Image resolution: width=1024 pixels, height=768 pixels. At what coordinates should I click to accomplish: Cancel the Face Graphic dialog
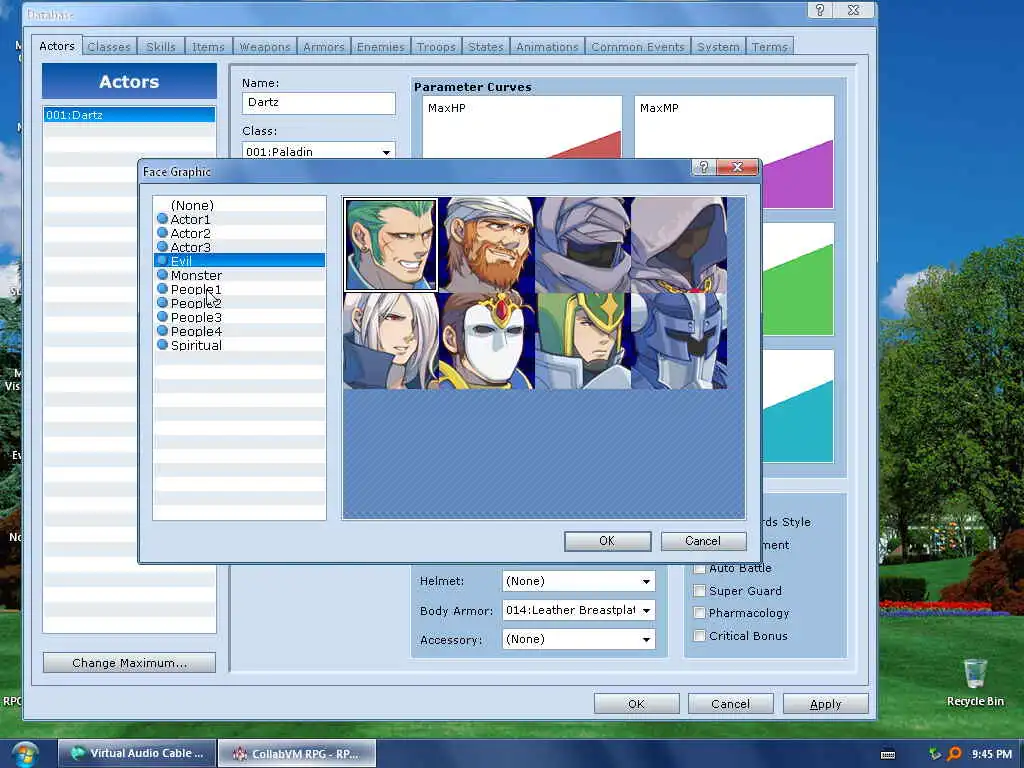[703, 541]
